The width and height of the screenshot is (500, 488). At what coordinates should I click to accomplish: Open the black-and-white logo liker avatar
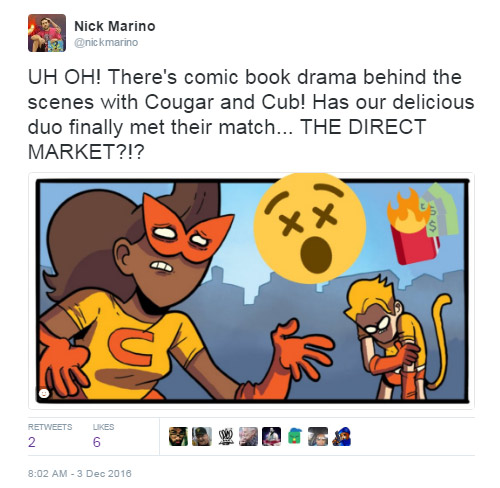pyautogui.click(x=225, y=436)
